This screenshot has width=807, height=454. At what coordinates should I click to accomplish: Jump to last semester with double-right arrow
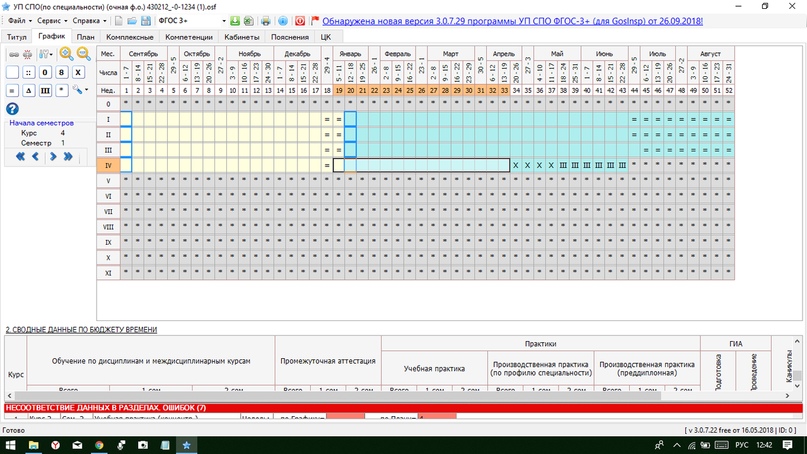(x=68, y=156)
